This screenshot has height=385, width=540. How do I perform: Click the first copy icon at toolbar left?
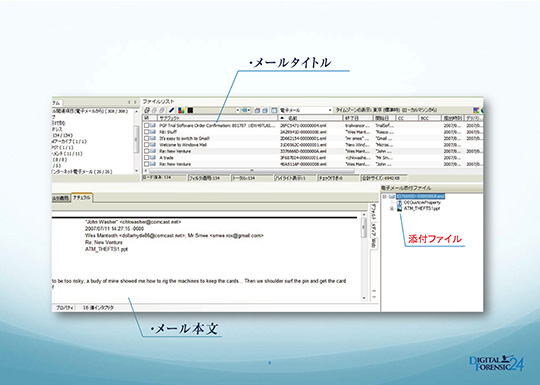pos(147,110)
